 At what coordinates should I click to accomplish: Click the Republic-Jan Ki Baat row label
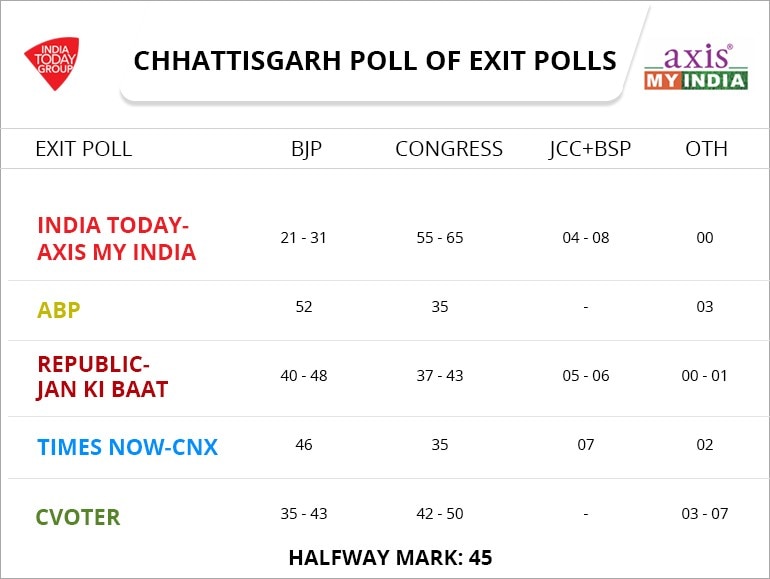tap(102, 376)
